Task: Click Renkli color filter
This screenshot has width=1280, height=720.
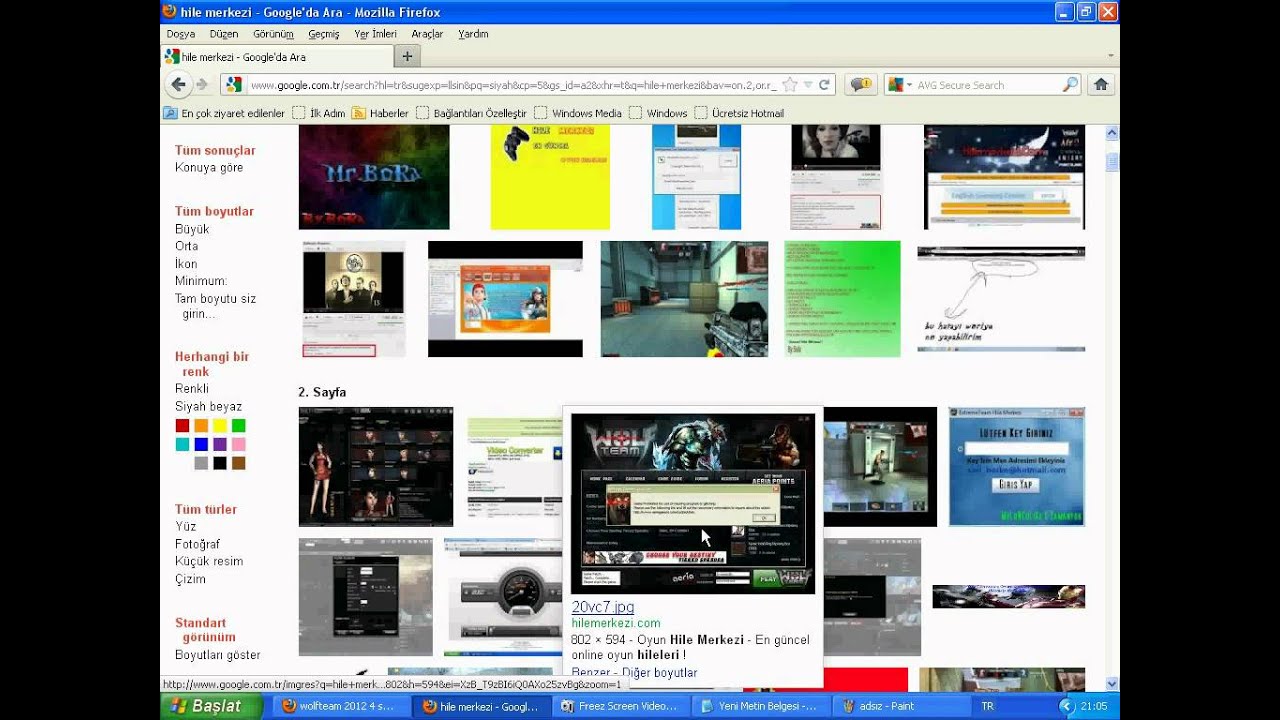Action: (x=192, y=389)
